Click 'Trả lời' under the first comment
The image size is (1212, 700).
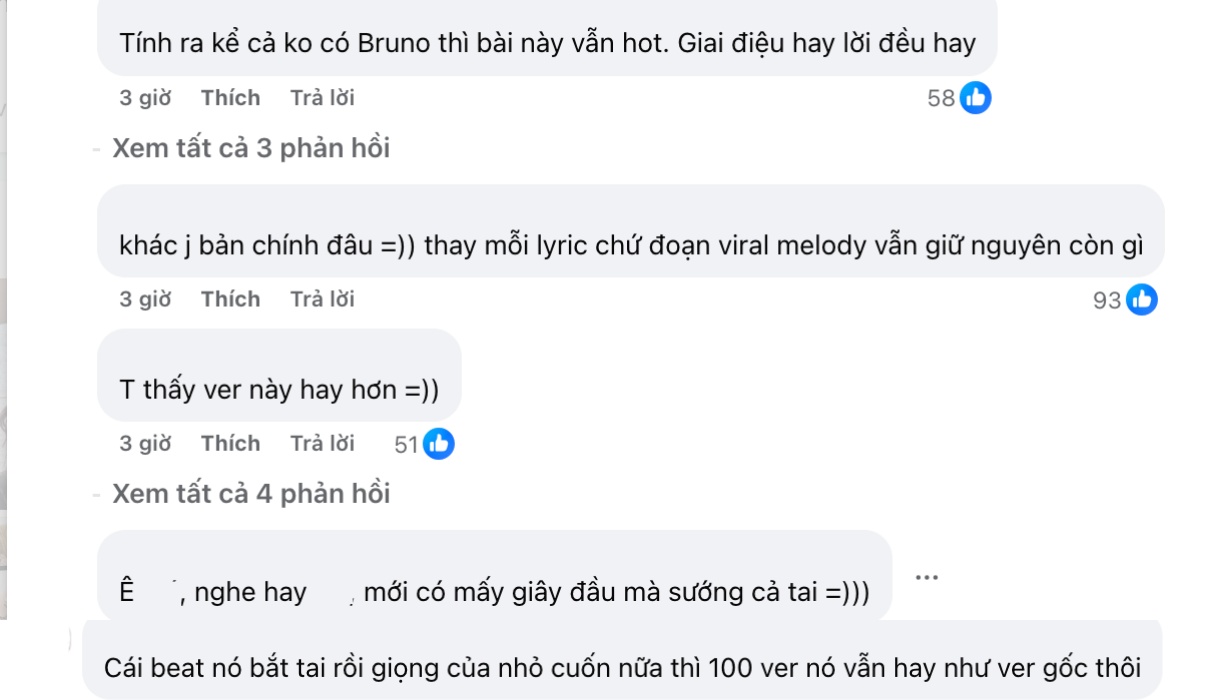321,97
